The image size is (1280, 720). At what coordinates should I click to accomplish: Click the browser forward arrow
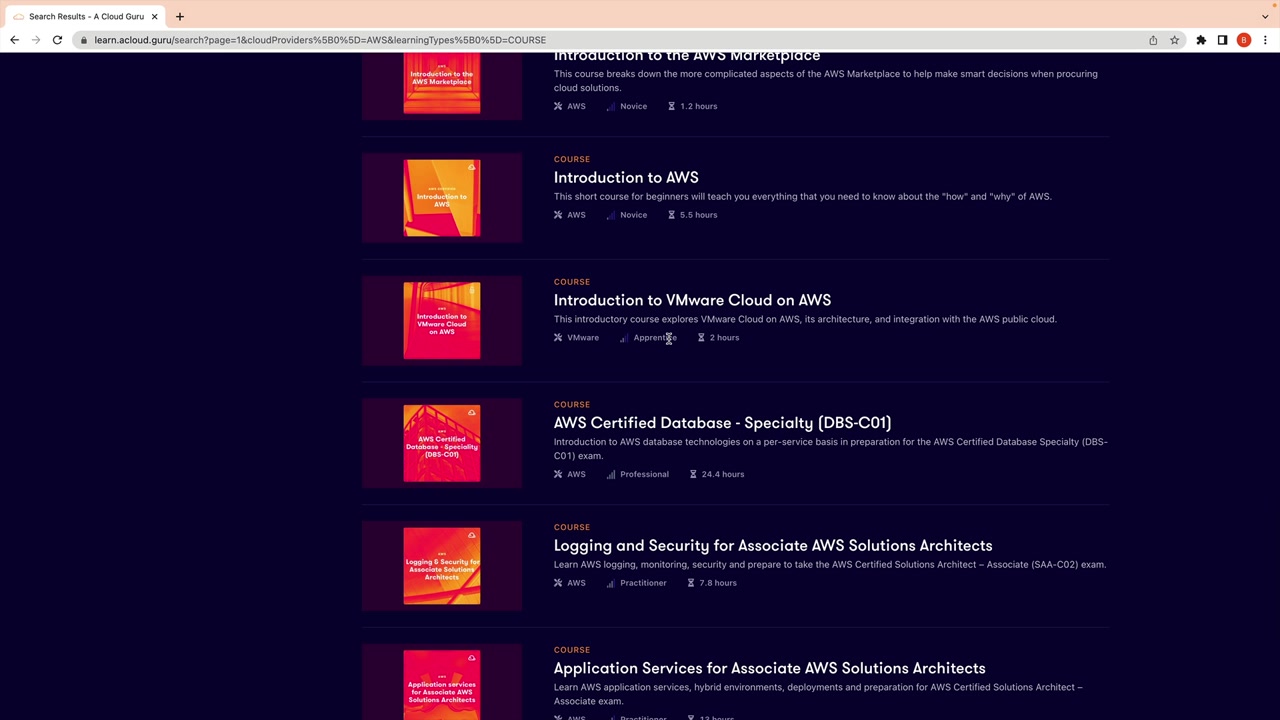(36, 40)
